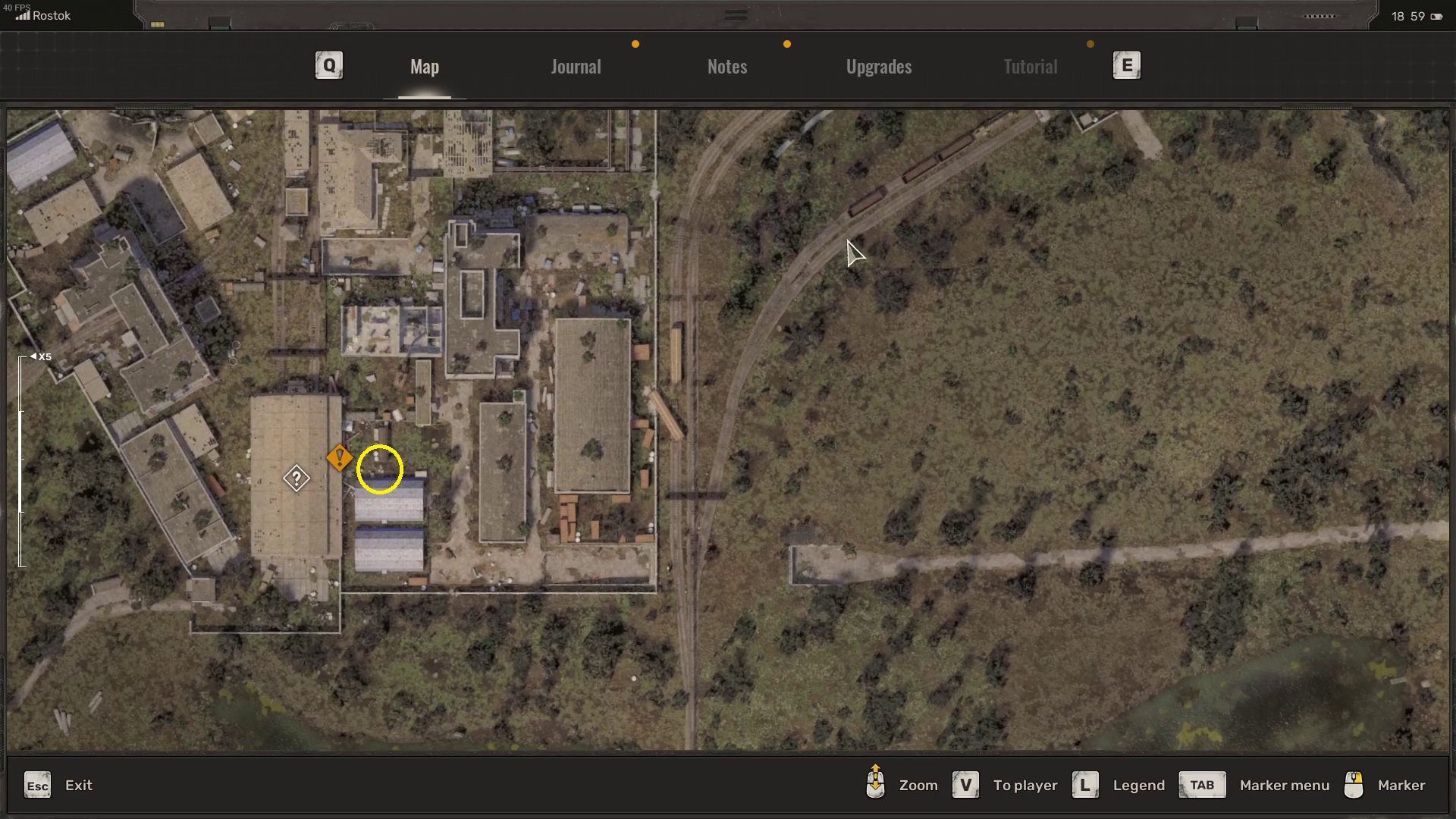Click the Rostok signal strength indicator

point(23,15)
